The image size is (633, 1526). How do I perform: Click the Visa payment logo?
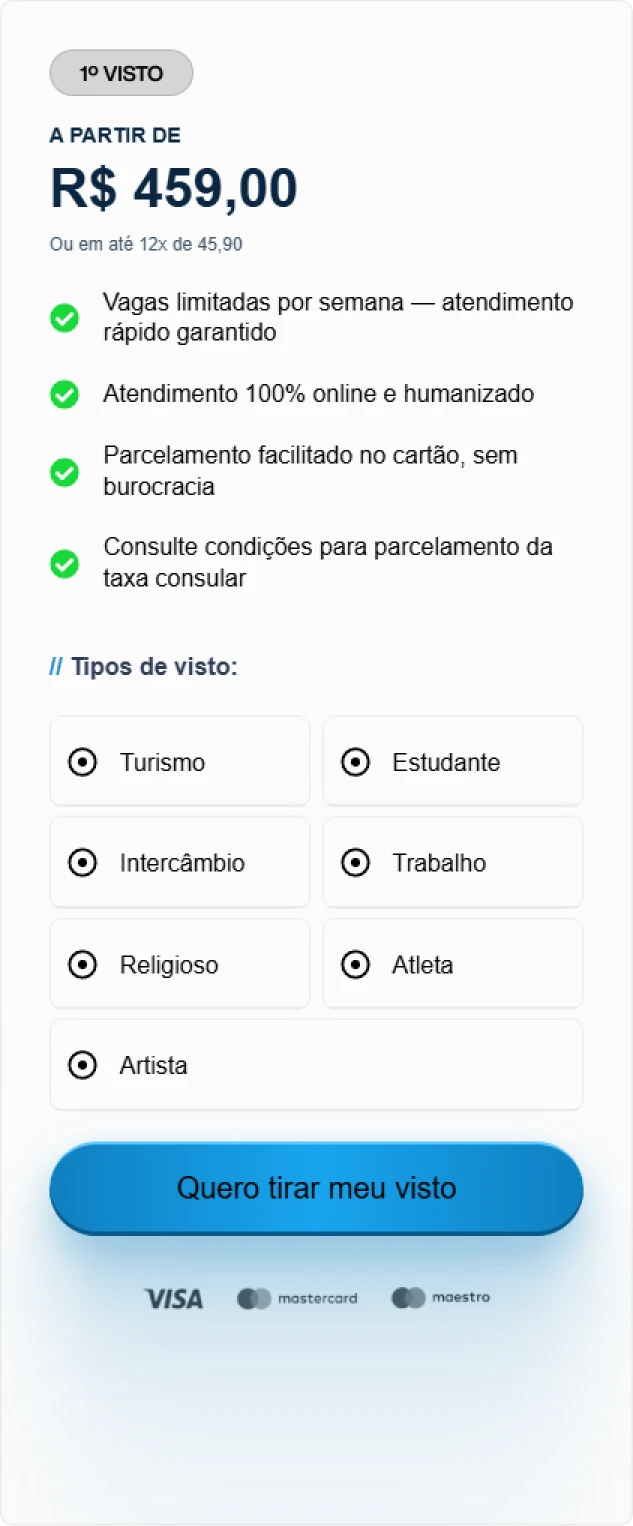pyautogui.click(x=174, y=1298)
